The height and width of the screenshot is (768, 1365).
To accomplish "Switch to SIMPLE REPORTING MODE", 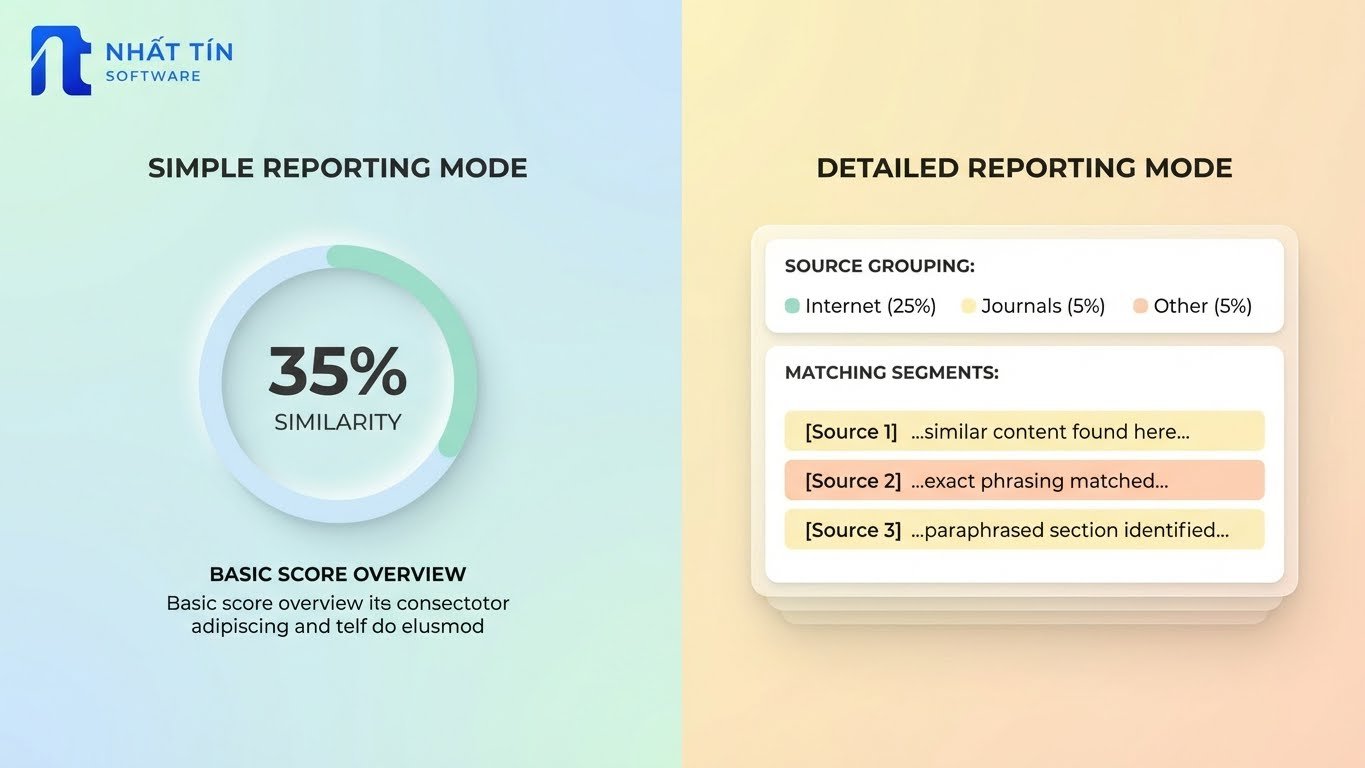I will pyautogui.click(x=337, y=167).
